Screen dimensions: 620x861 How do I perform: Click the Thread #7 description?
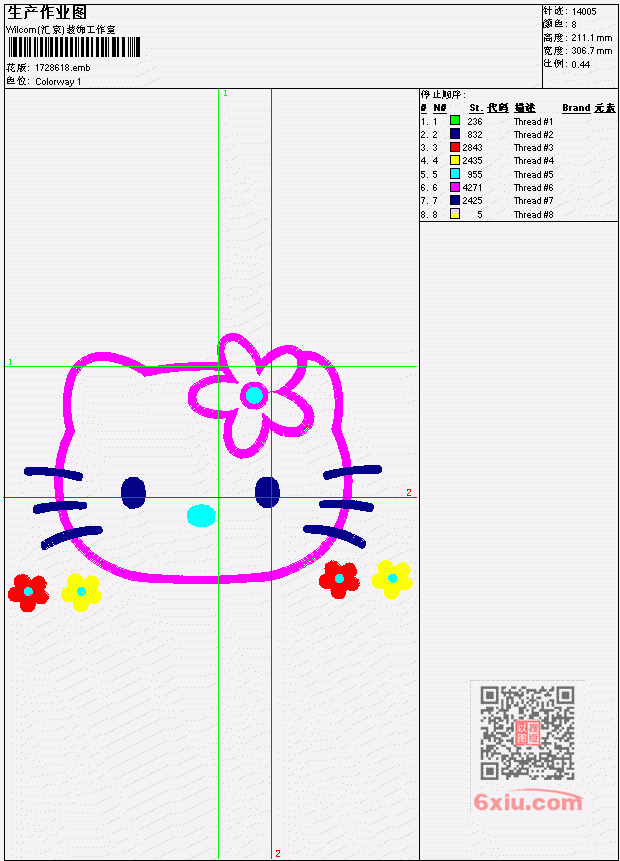533,202
